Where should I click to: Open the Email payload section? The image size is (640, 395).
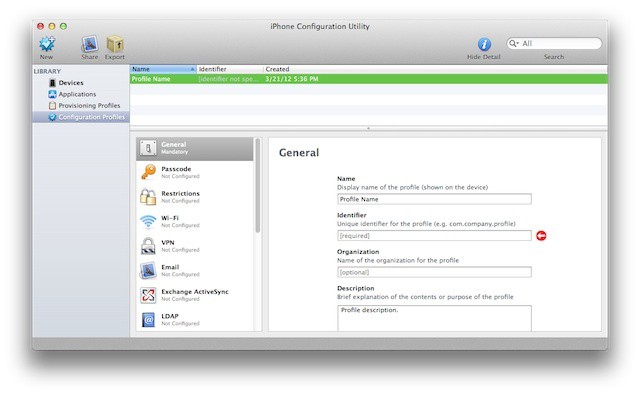coord(195,270)
